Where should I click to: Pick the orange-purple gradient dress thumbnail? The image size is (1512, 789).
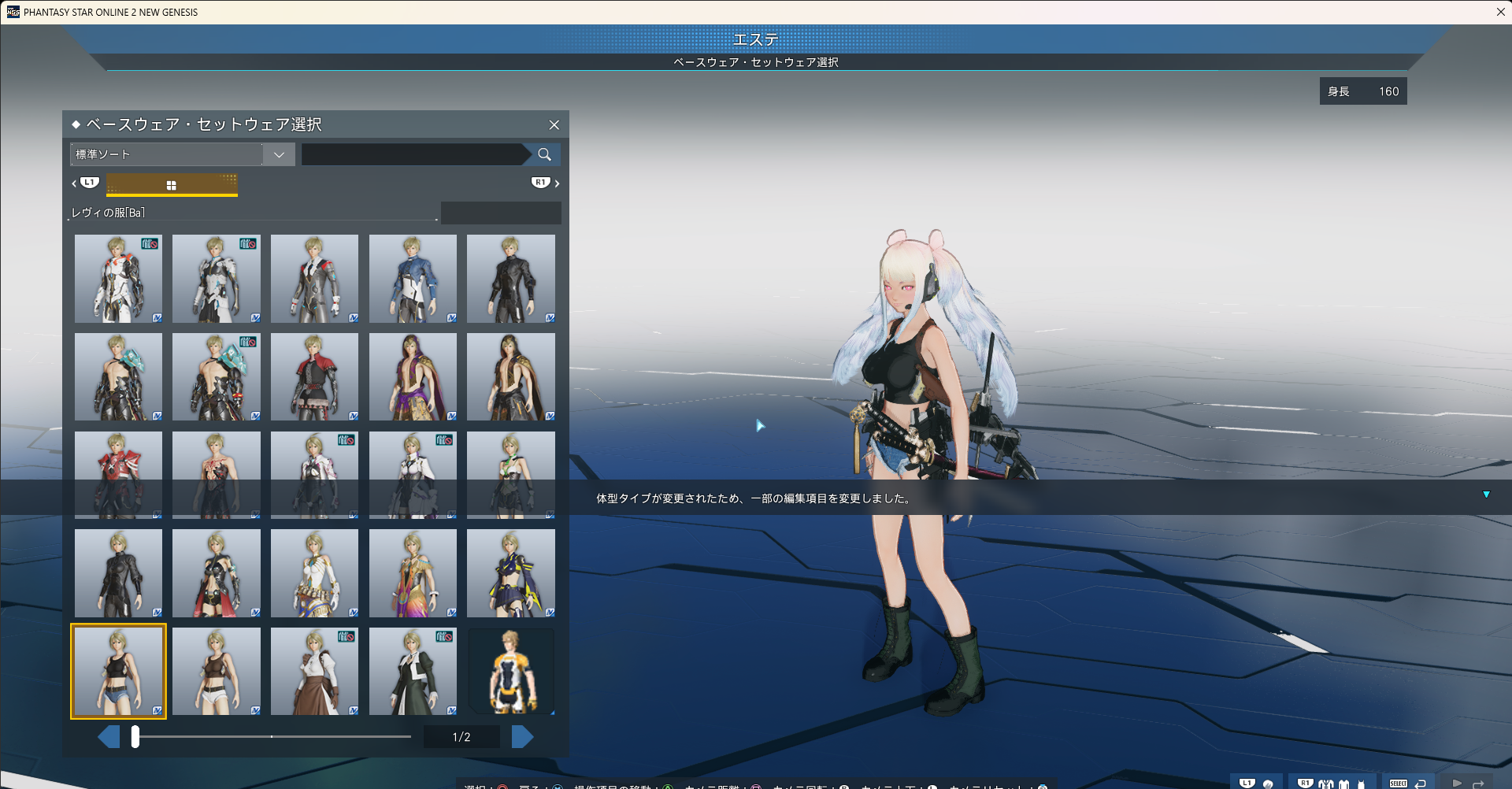pyautogui.click(x=413, y=573)
